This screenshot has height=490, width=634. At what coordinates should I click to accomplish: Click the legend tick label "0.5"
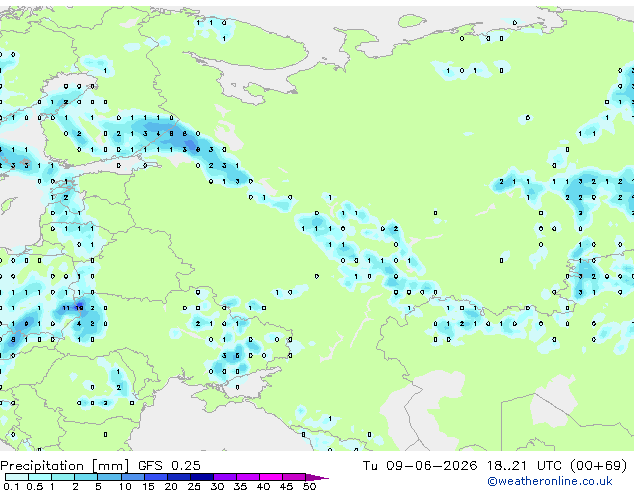click(34, 486)
